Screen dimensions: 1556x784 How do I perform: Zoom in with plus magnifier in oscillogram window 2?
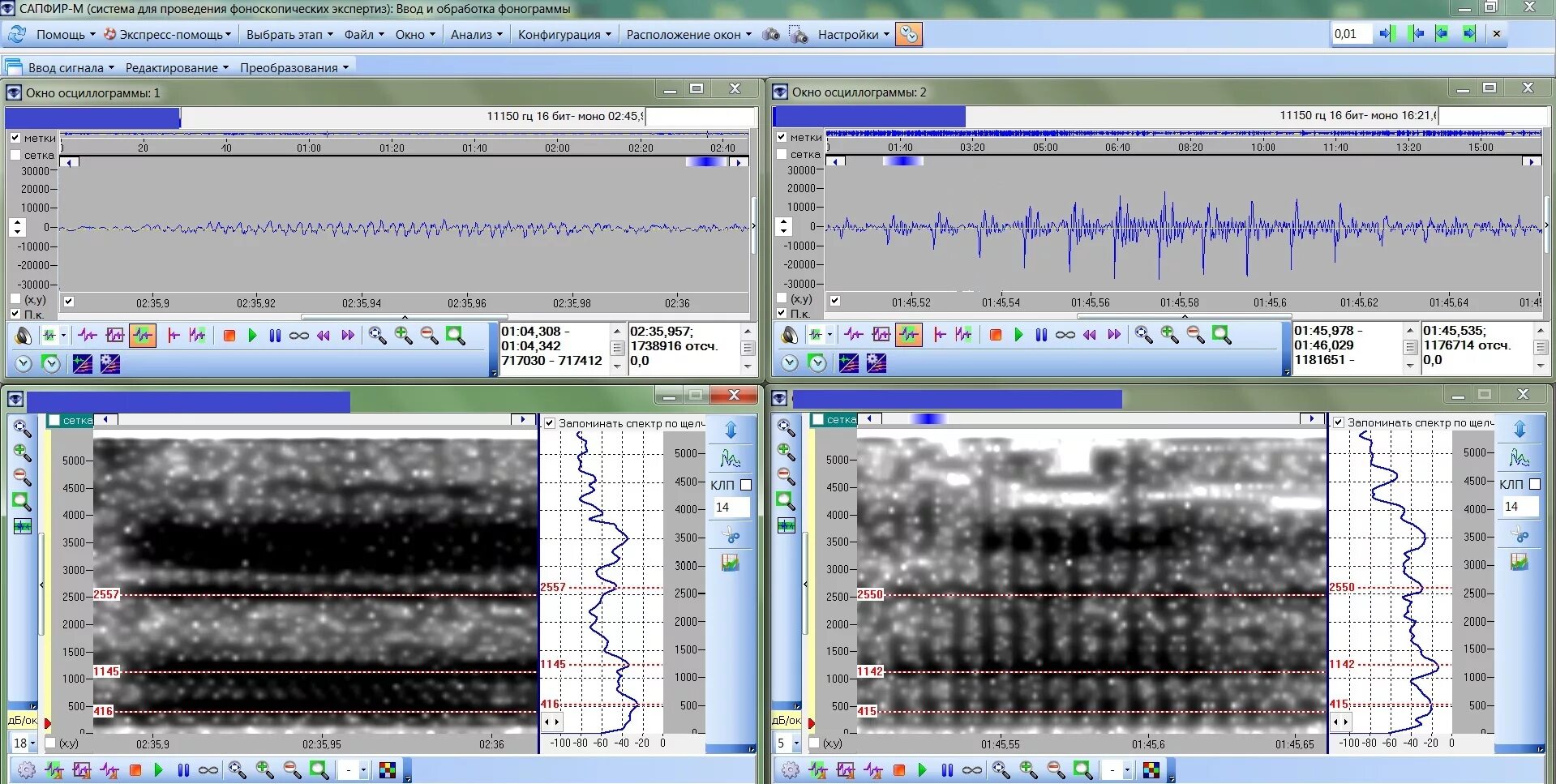pyautogui.click(x=1169, y=334)
